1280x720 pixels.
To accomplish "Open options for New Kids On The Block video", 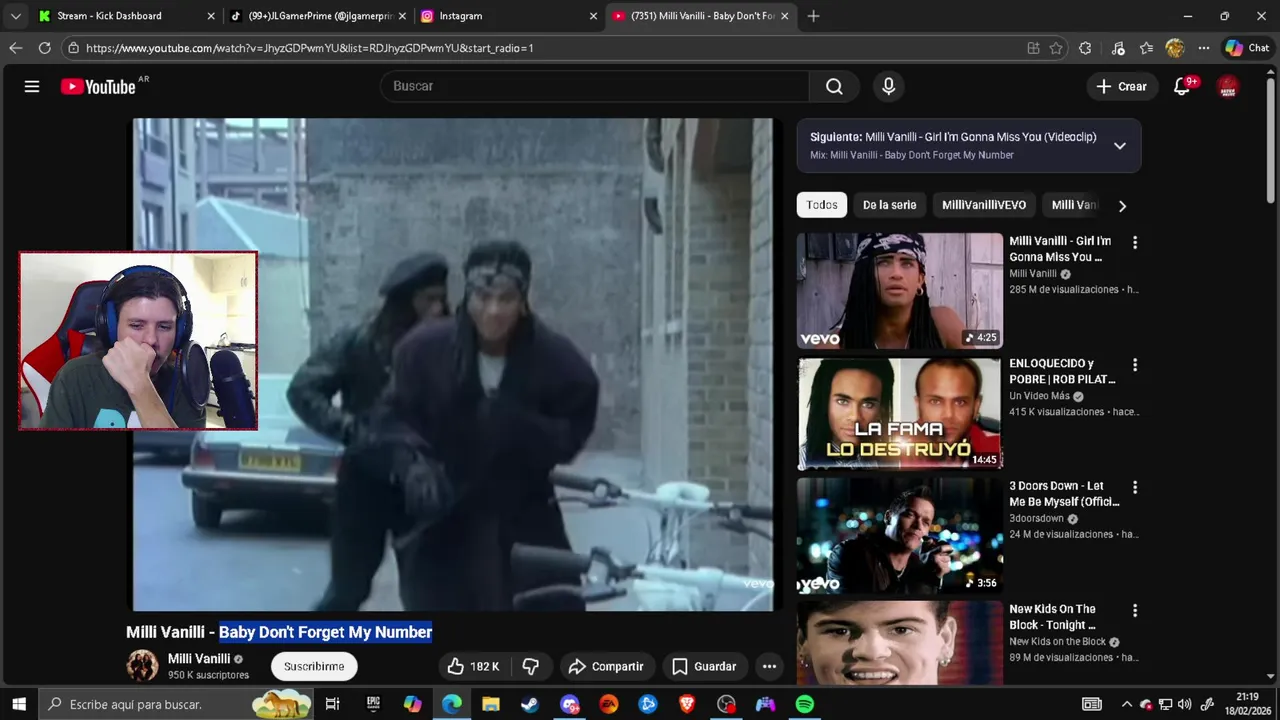I will [x=1134, y=610].
